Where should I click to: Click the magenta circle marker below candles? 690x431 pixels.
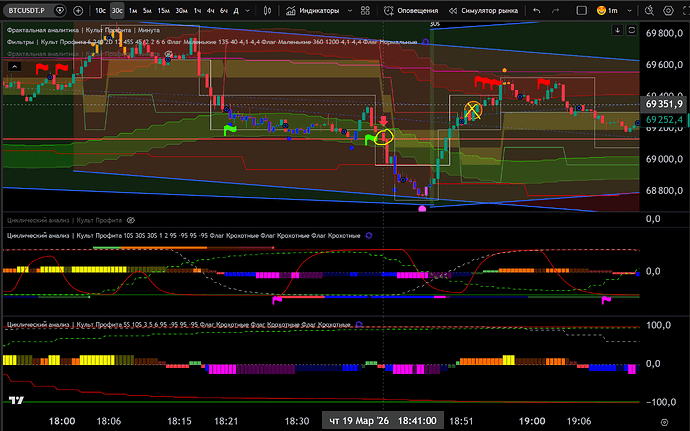[422, 209]
